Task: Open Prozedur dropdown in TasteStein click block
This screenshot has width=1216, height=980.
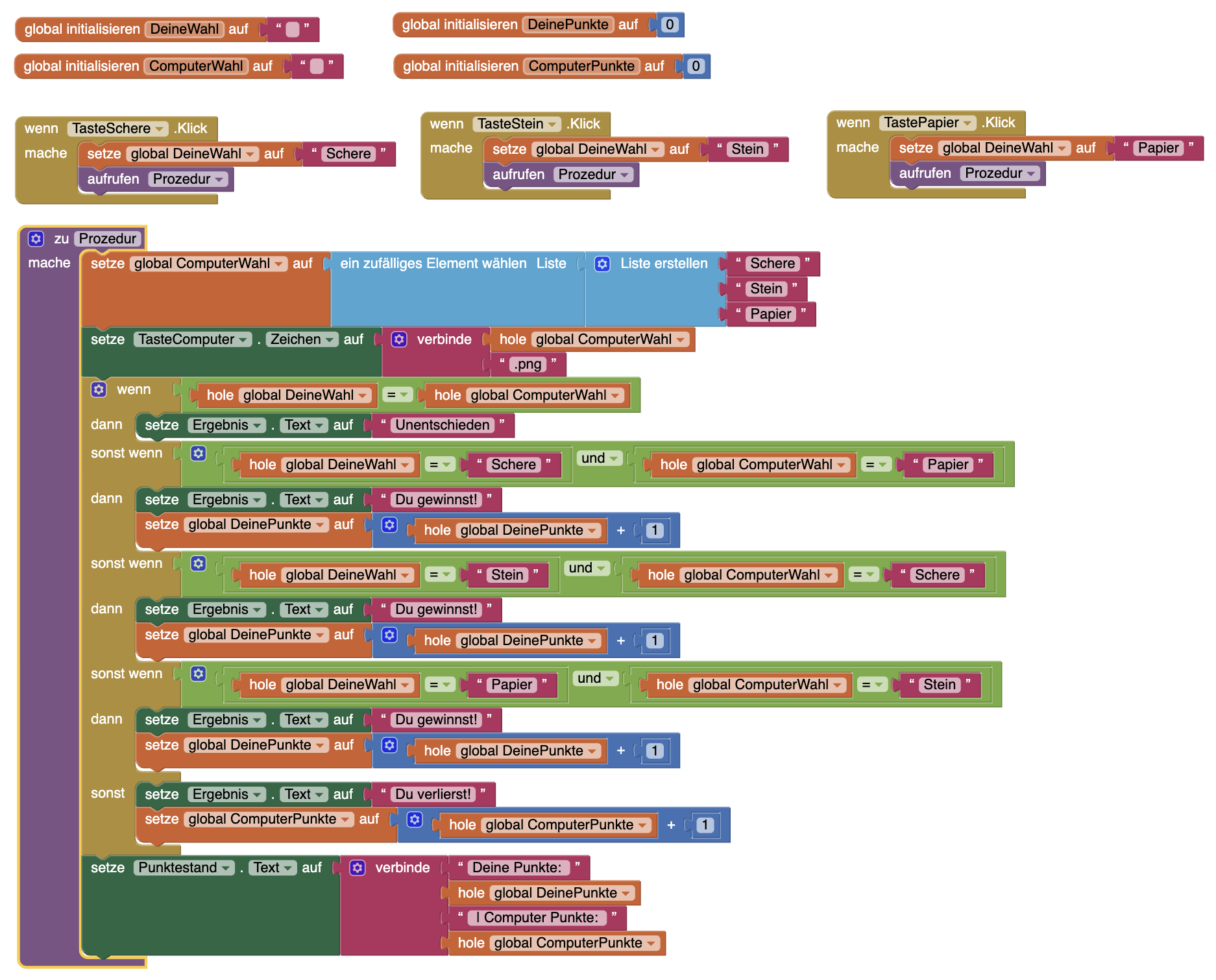Action: [x=624, y=175]
